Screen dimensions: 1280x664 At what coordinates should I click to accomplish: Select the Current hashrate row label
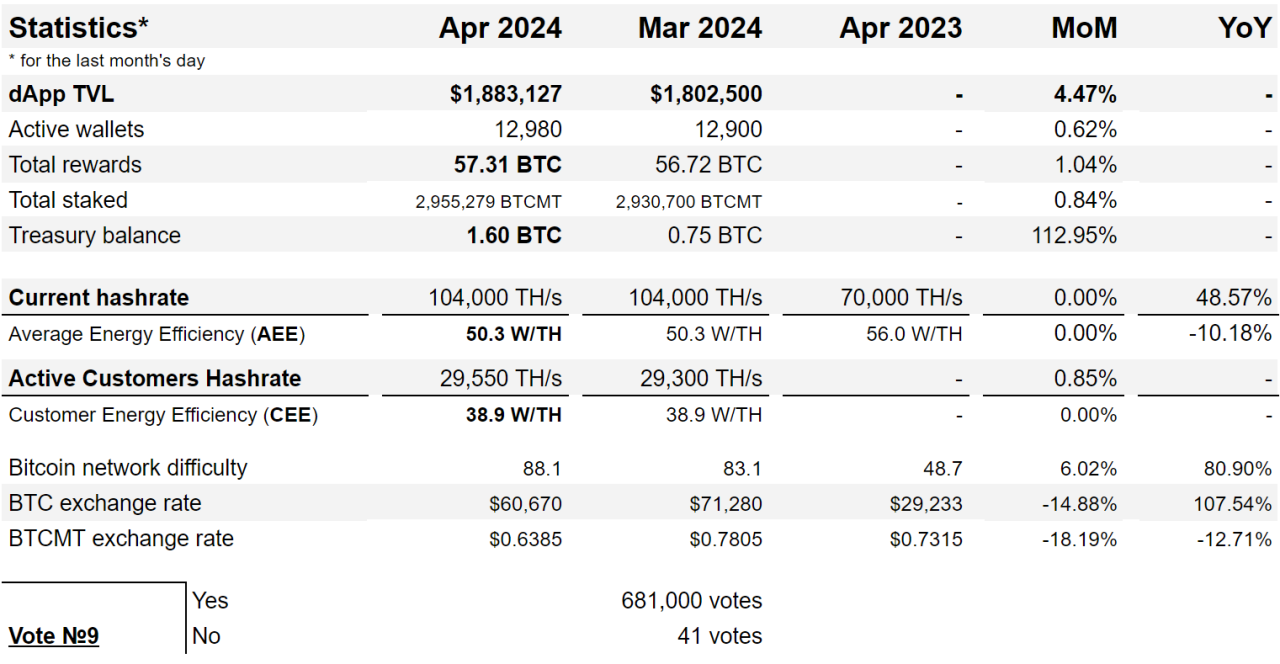point(98,298)
